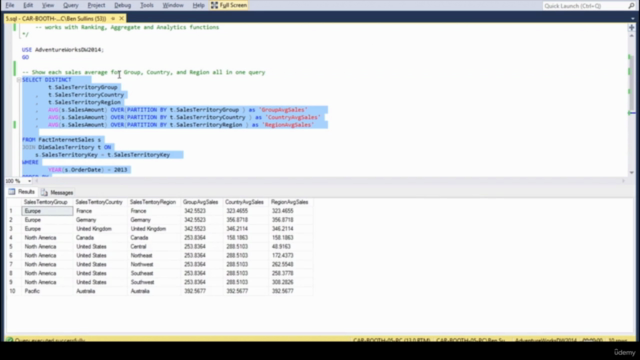Click the Germany region cell

coord(154,220)
